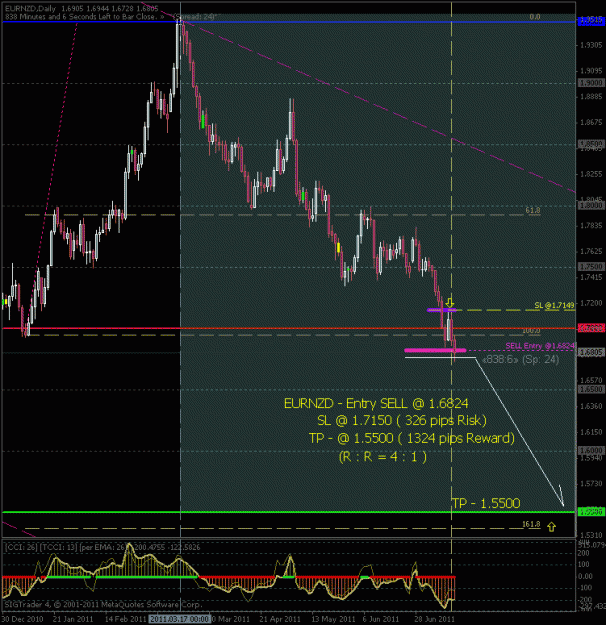Select the purple stop-loss marker bar
Image resolution: width=606 pixels, height=625 pixels.
[441, 310]
